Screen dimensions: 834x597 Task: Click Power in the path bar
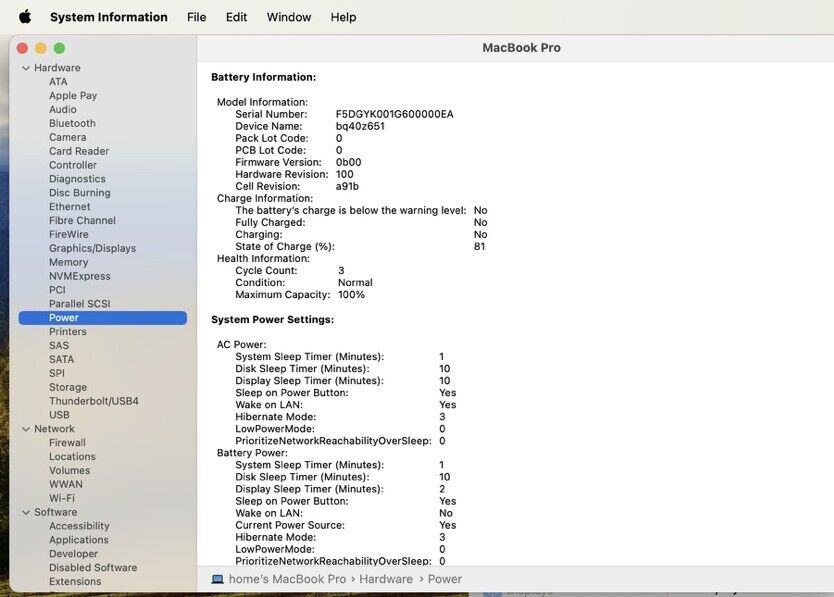[x=445, y=579]
